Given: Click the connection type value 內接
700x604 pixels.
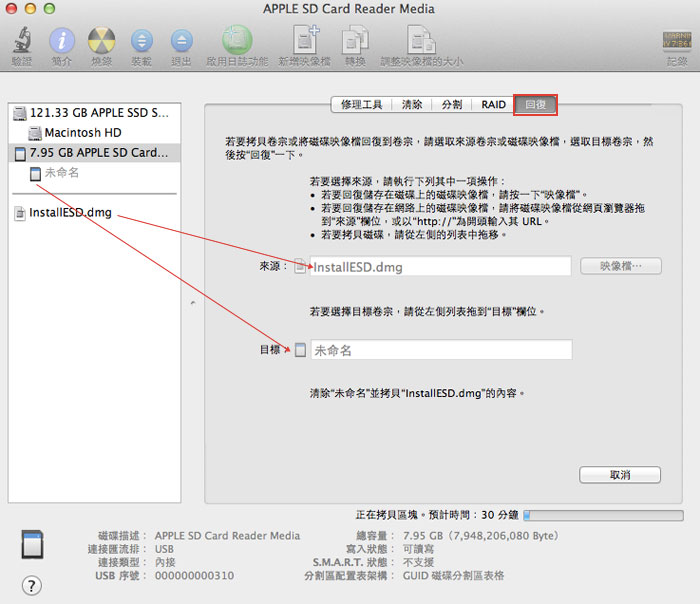Looking at the screenshot, I should click(165, 562).
